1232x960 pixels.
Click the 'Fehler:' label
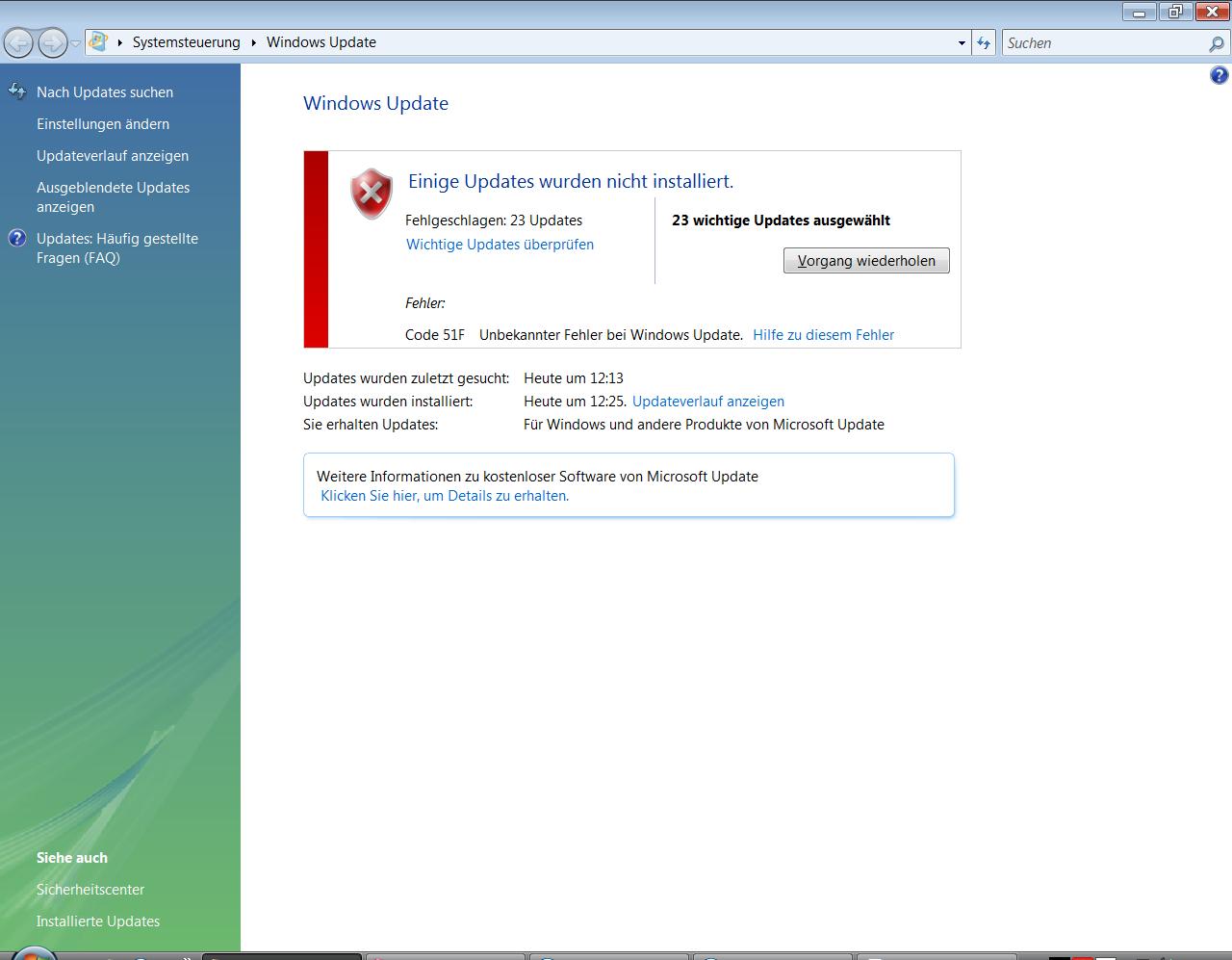point(425,303)
